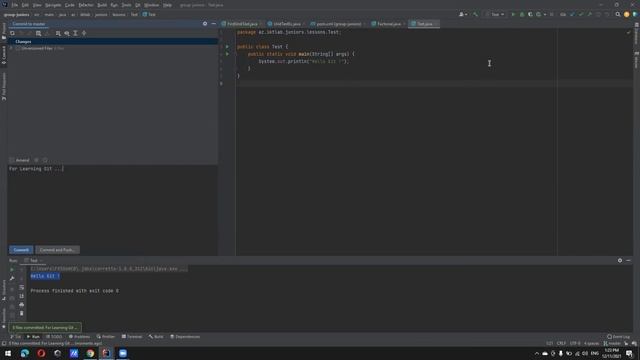Open the Event Log in status bar
This screenshot has height=360, width=640.
point(618,337)
